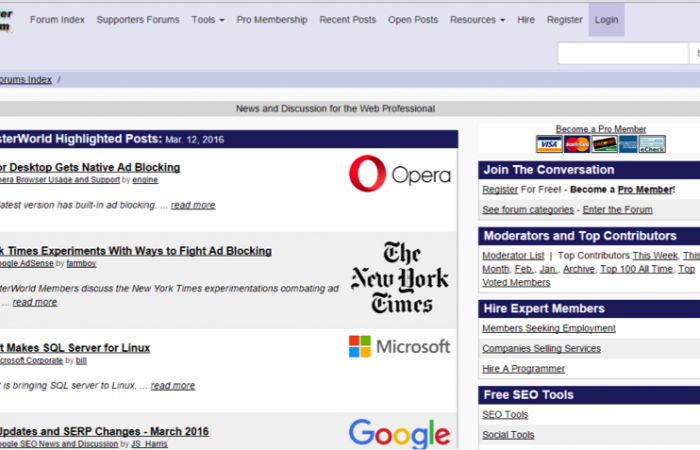View profile of author farmboy
Image resolution: width=700 pixels, height=450 pixels.
click(x=81, y=263)
